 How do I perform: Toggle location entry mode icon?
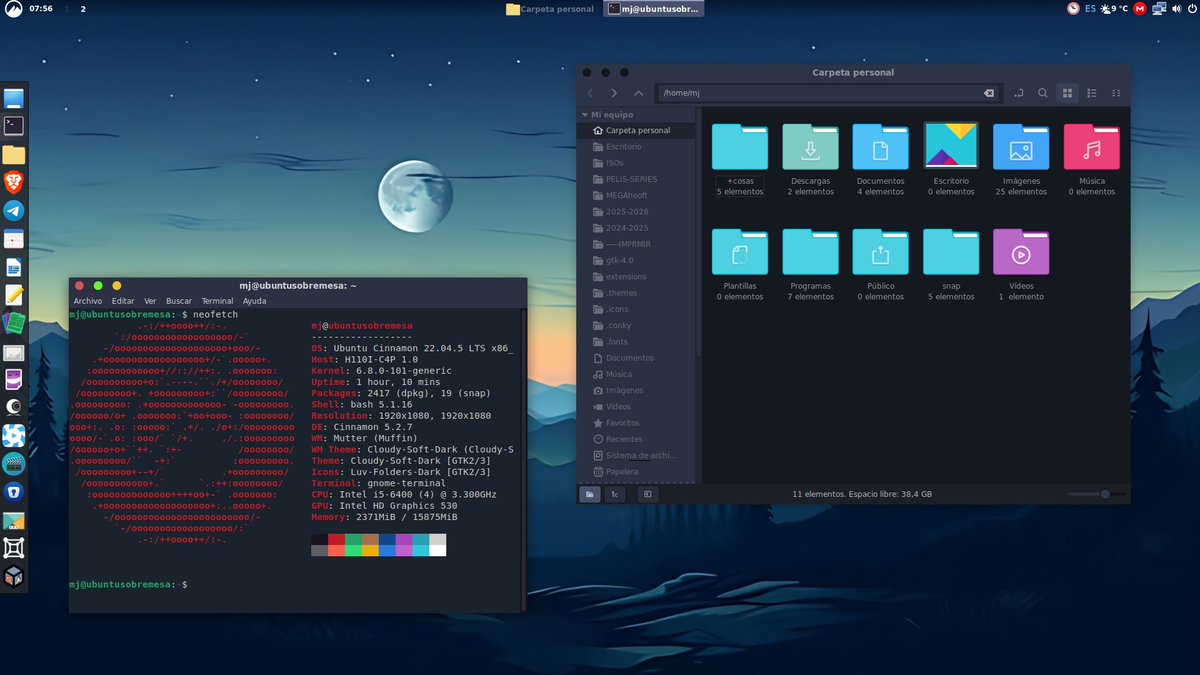point(1019,93)
